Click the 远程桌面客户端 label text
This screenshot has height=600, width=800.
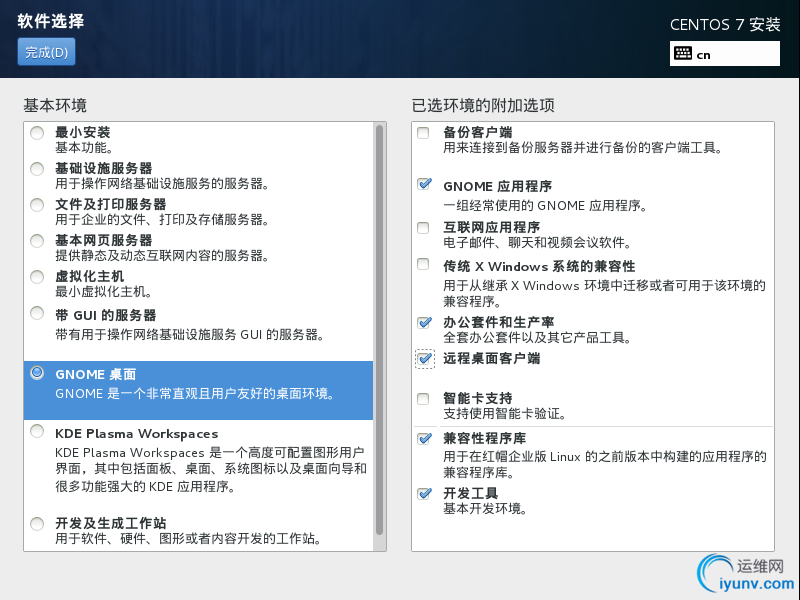click(491, 358)
